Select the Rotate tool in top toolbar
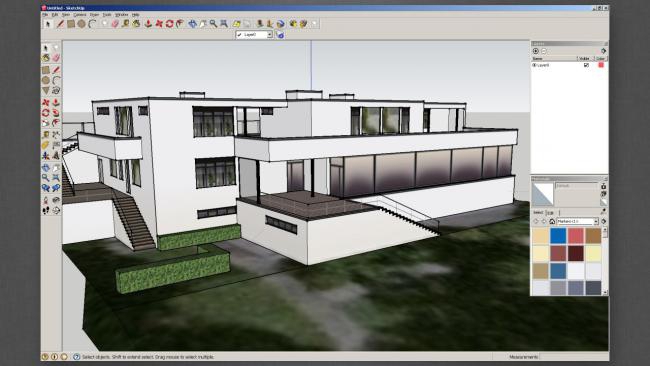This screenshot has height=366, width=650. click(169, 24)
